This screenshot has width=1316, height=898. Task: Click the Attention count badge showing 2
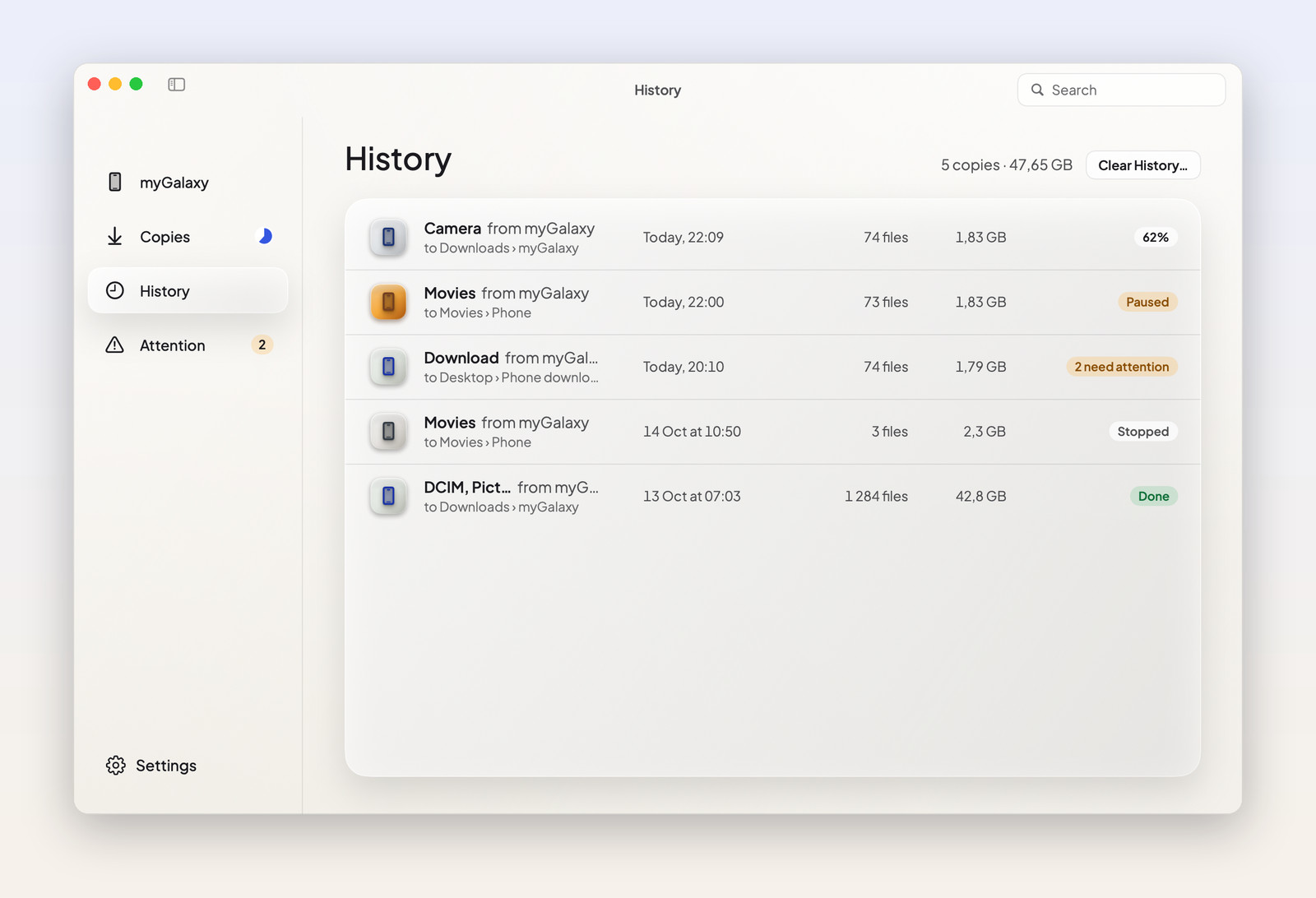tap(262, 345)
